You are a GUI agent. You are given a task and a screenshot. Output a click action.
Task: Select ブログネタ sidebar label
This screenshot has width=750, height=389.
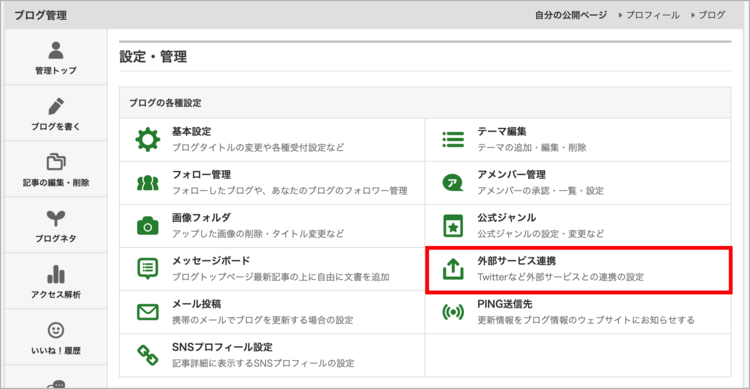(56, 239)
